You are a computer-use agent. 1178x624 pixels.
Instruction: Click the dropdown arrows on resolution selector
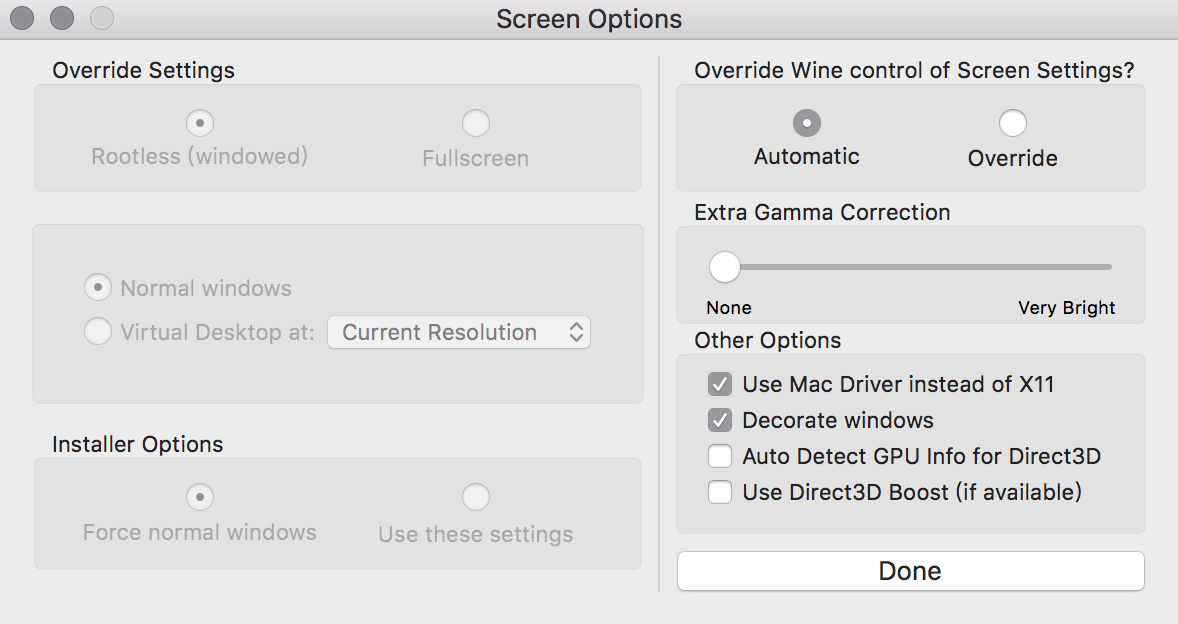pyautogui.click(x=576, y=332)
